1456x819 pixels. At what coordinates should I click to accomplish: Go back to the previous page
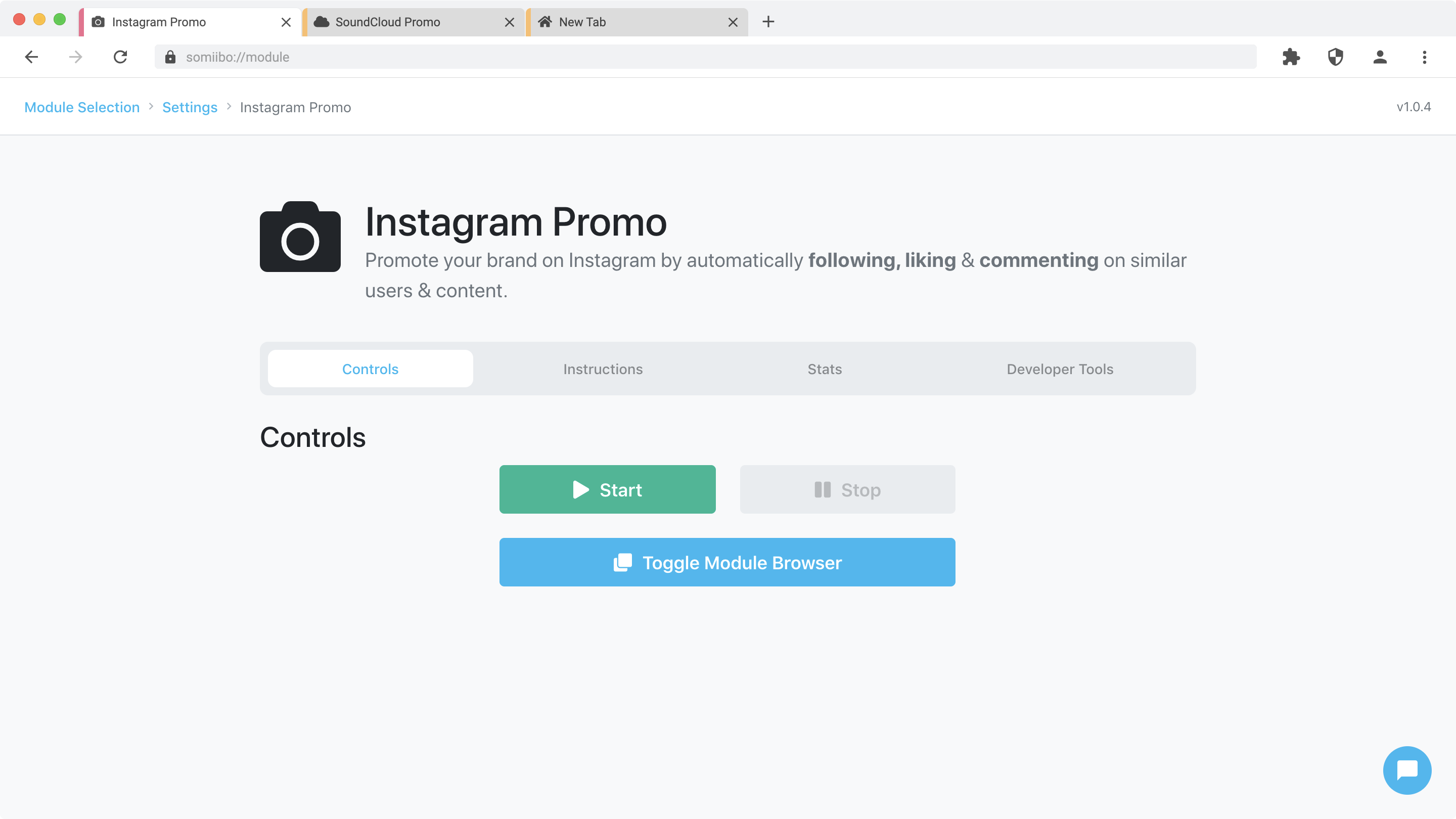(32, 57)
